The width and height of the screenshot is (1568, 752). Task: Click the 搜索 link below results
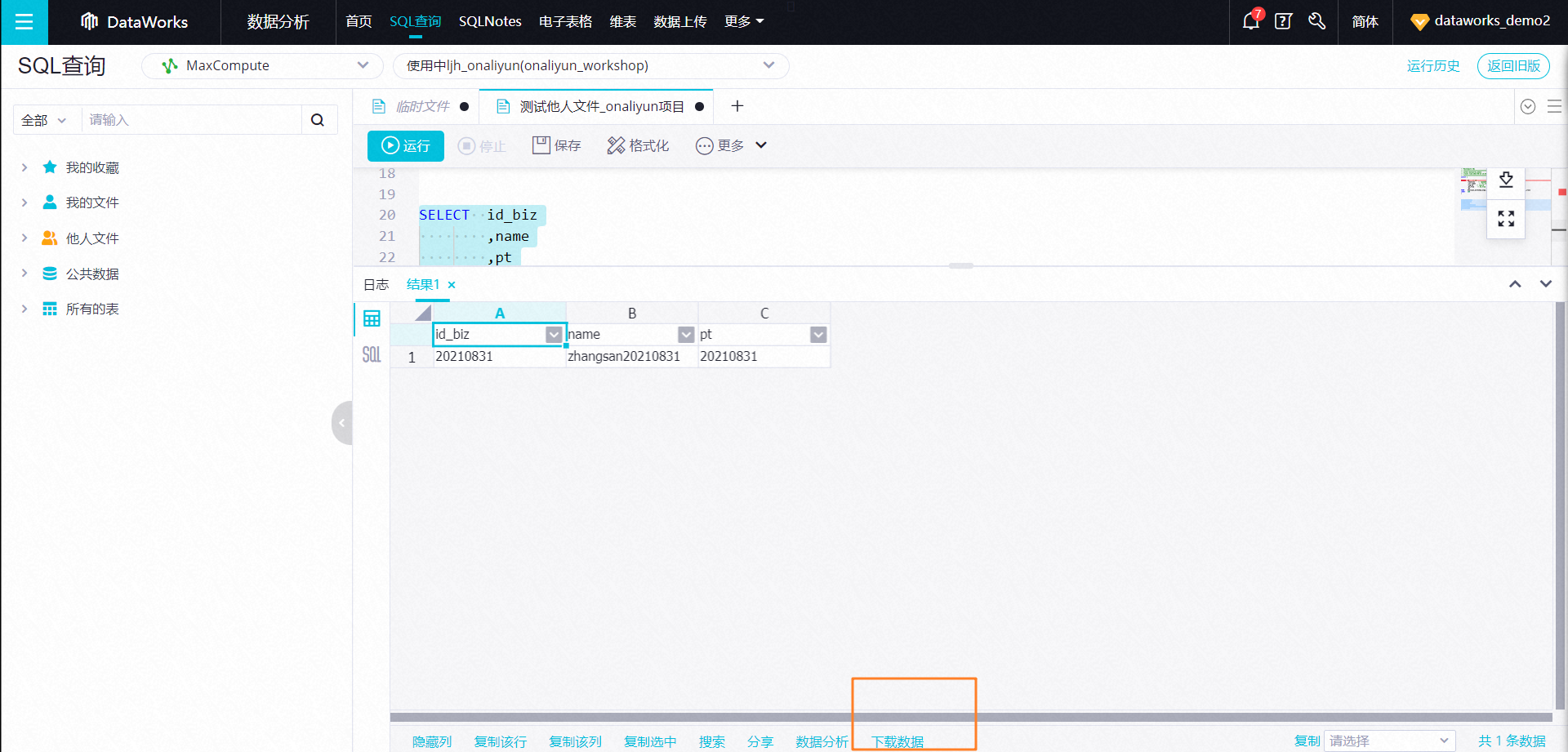pyautogui.click(x=712, y=741)
